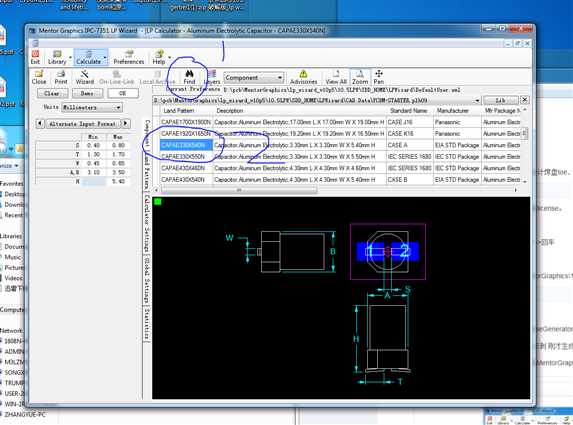The image size is (573, 425).
Task: Open the Layers toolbar icon
Action: coord(212,77)
